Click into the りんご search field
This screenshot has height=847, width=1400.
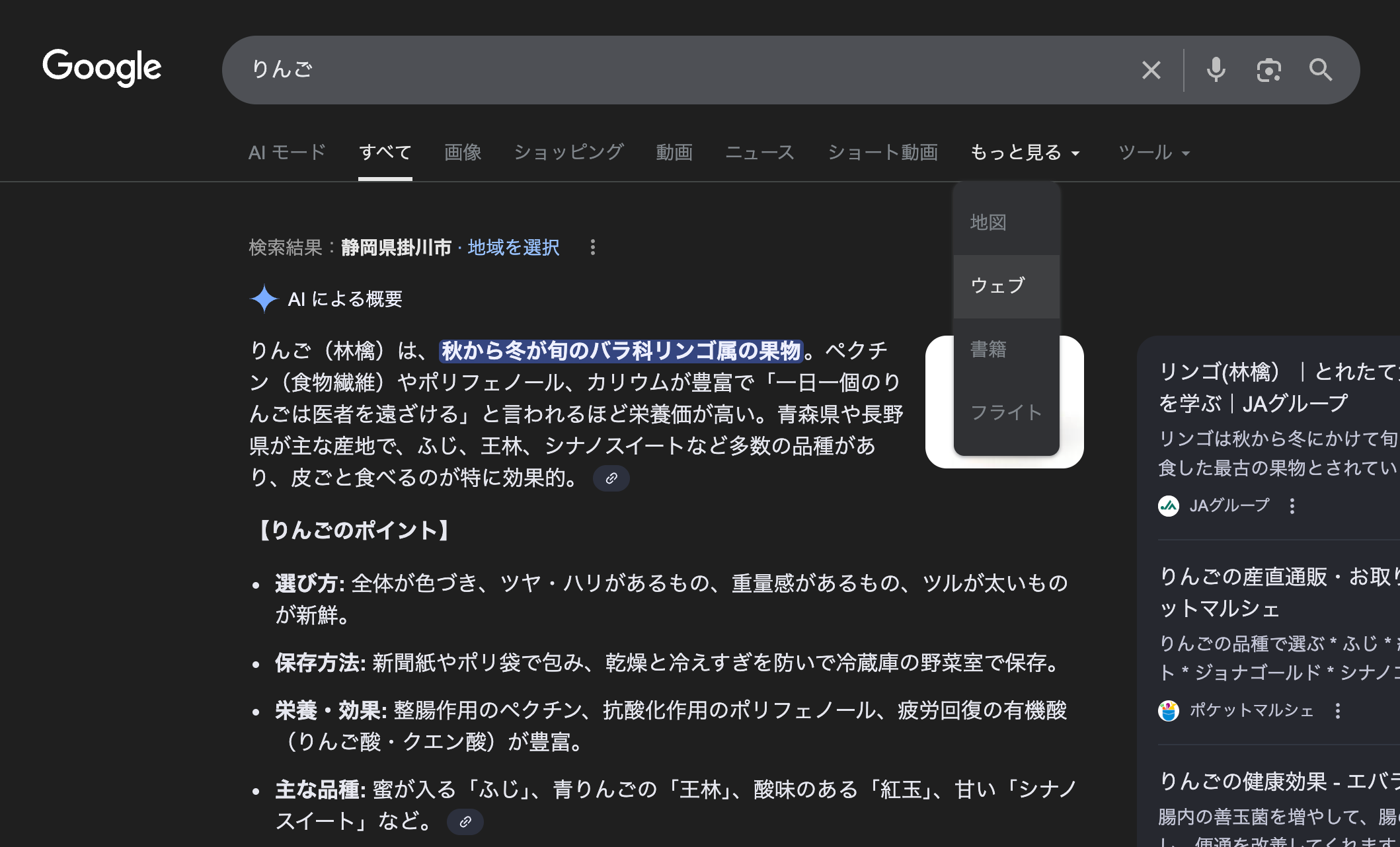coord(687,70)
